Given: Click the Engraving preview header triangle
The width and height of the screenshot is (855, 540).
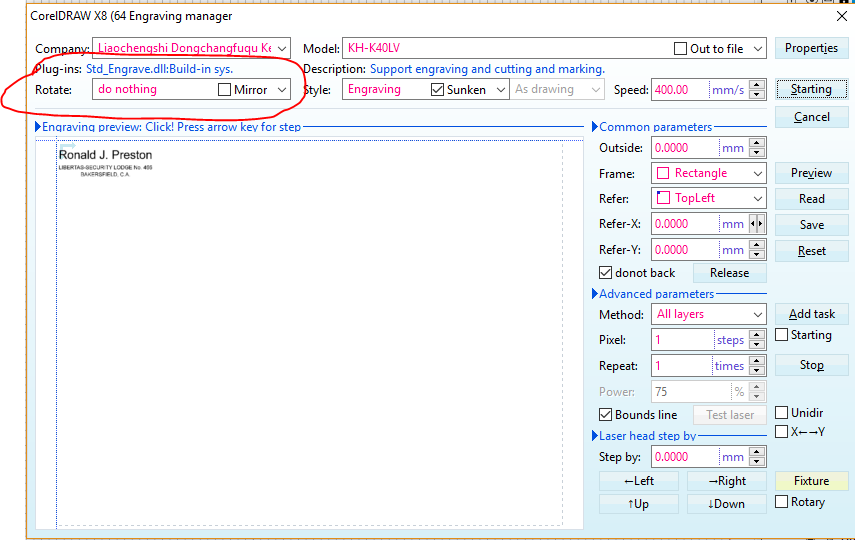Looking at the screenshot, I should 38,127.
